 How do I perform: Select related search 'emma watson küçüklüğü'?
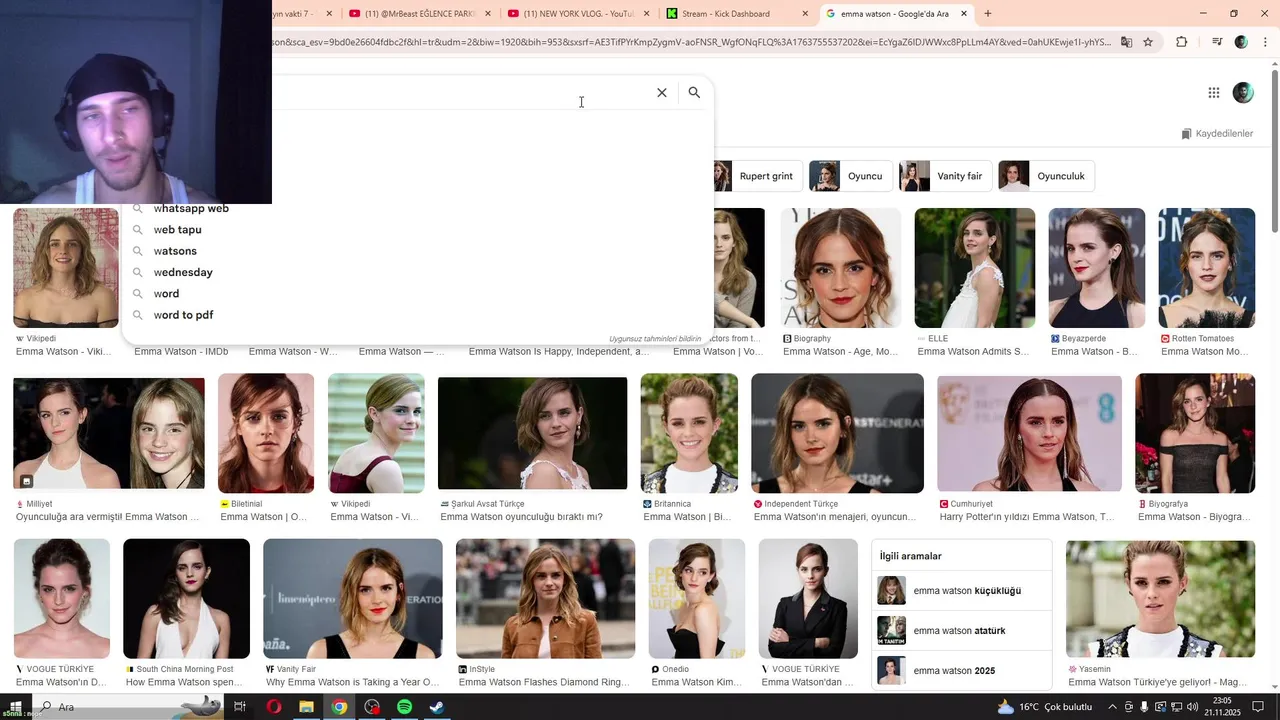tap(961, 591)
